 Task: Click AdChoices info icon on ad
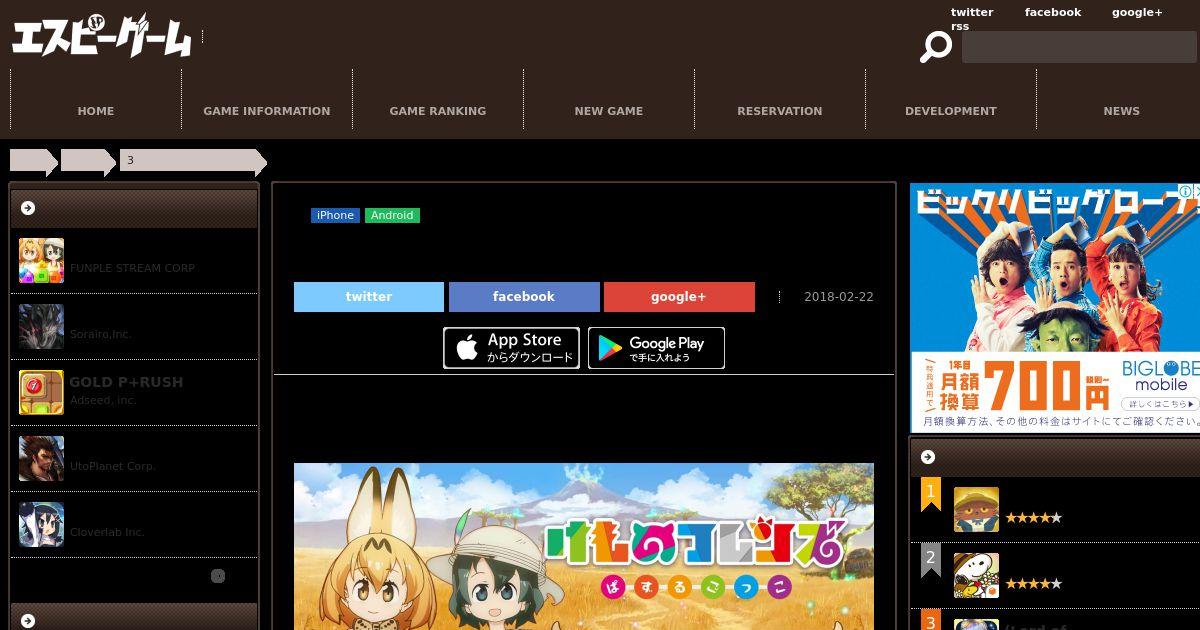(x=1184, y=191)
